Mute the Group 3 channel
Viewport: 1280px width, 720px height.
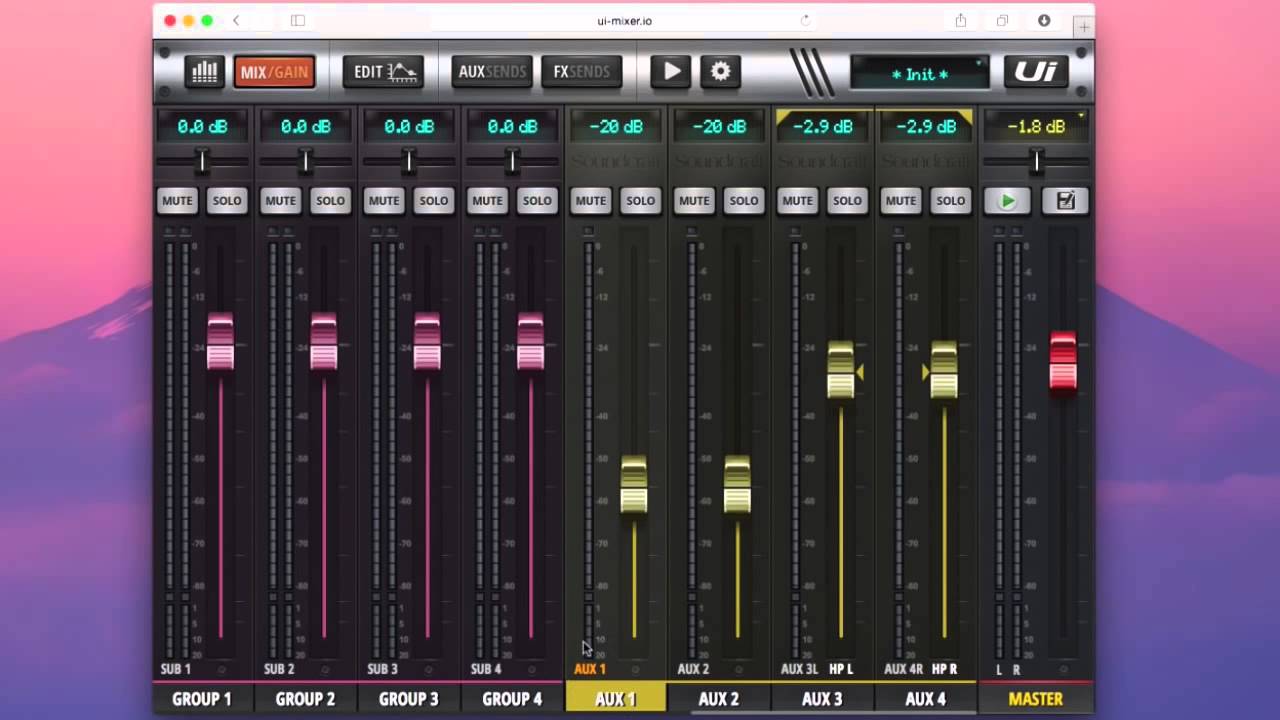384,201
